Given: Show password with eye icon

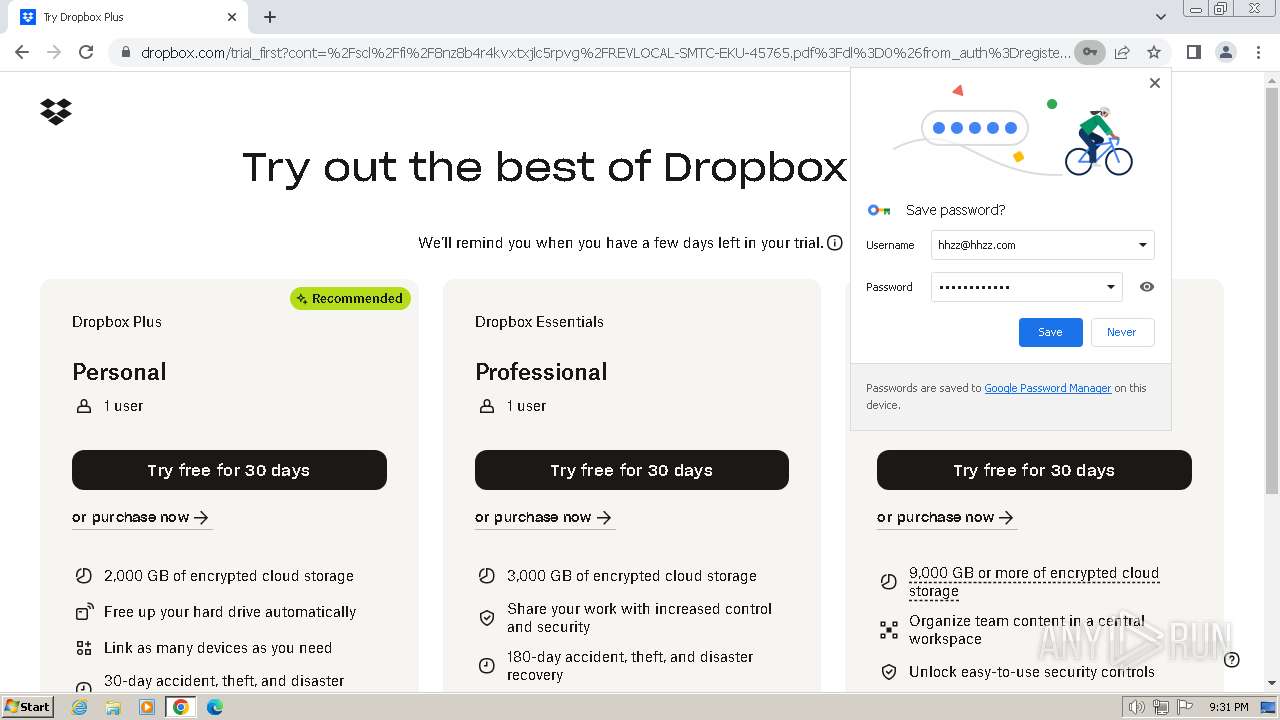Looking at the screenshot, I should click(1147, 287).
